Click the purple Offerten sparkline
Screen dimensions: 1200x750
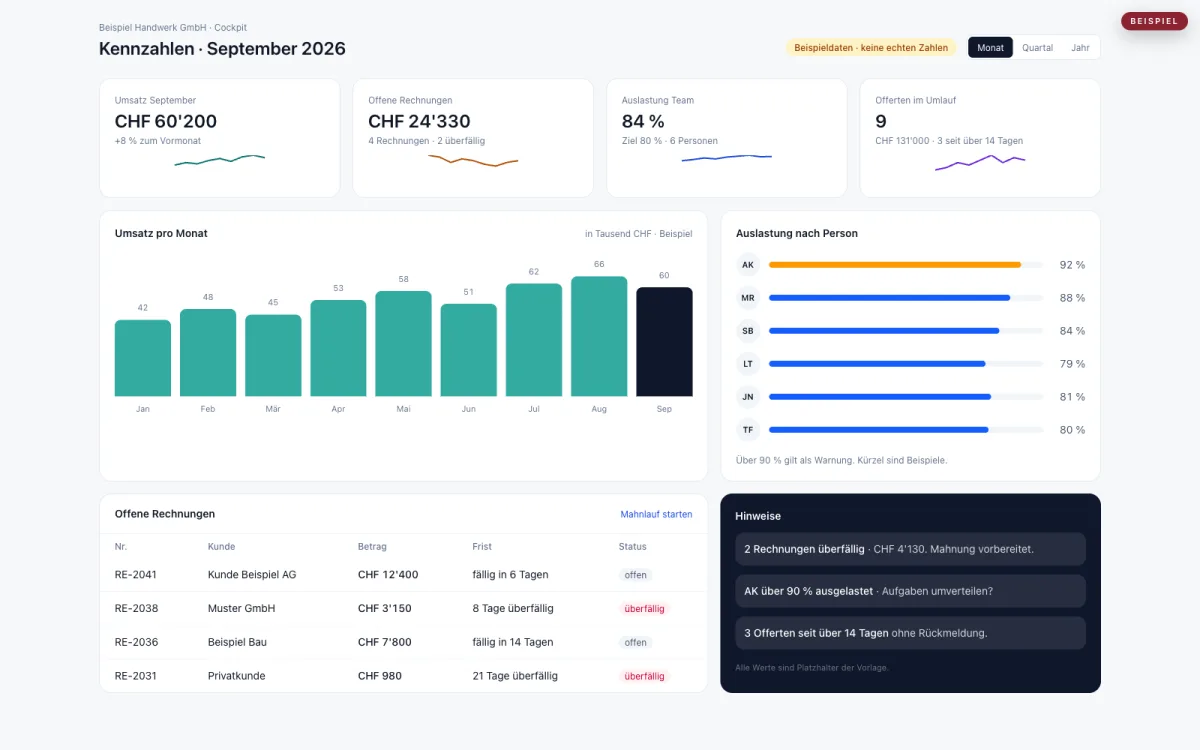[980, 162]
